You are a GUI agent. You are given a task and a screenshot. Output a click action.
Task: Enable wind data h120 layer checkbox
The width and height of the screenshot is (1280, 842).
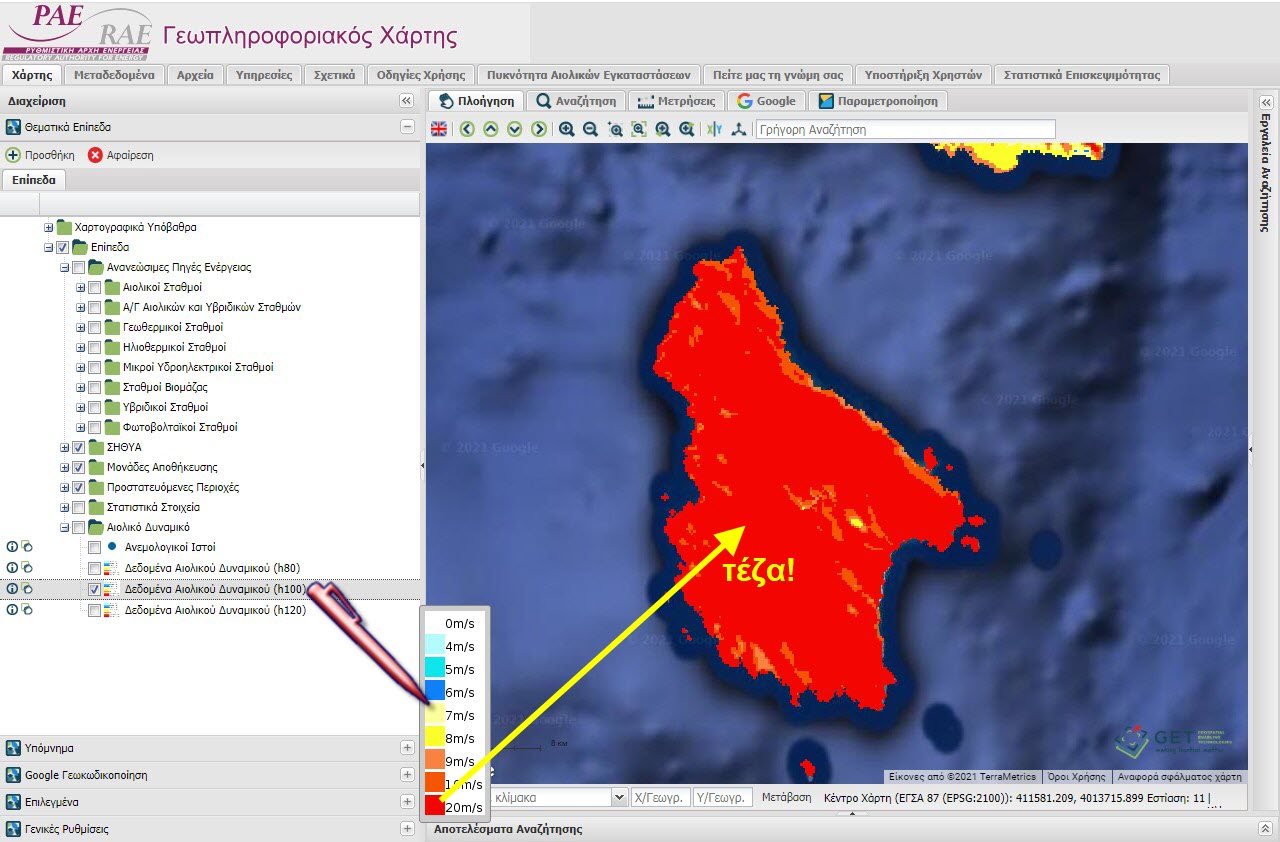coord(94,610)
